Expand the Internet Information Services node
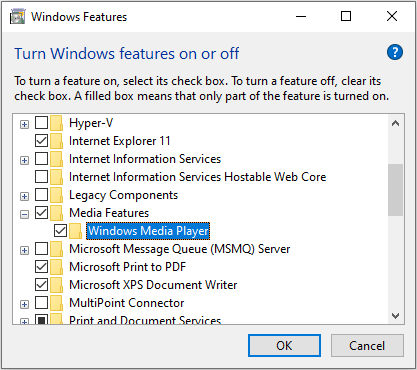 [24, 161]
